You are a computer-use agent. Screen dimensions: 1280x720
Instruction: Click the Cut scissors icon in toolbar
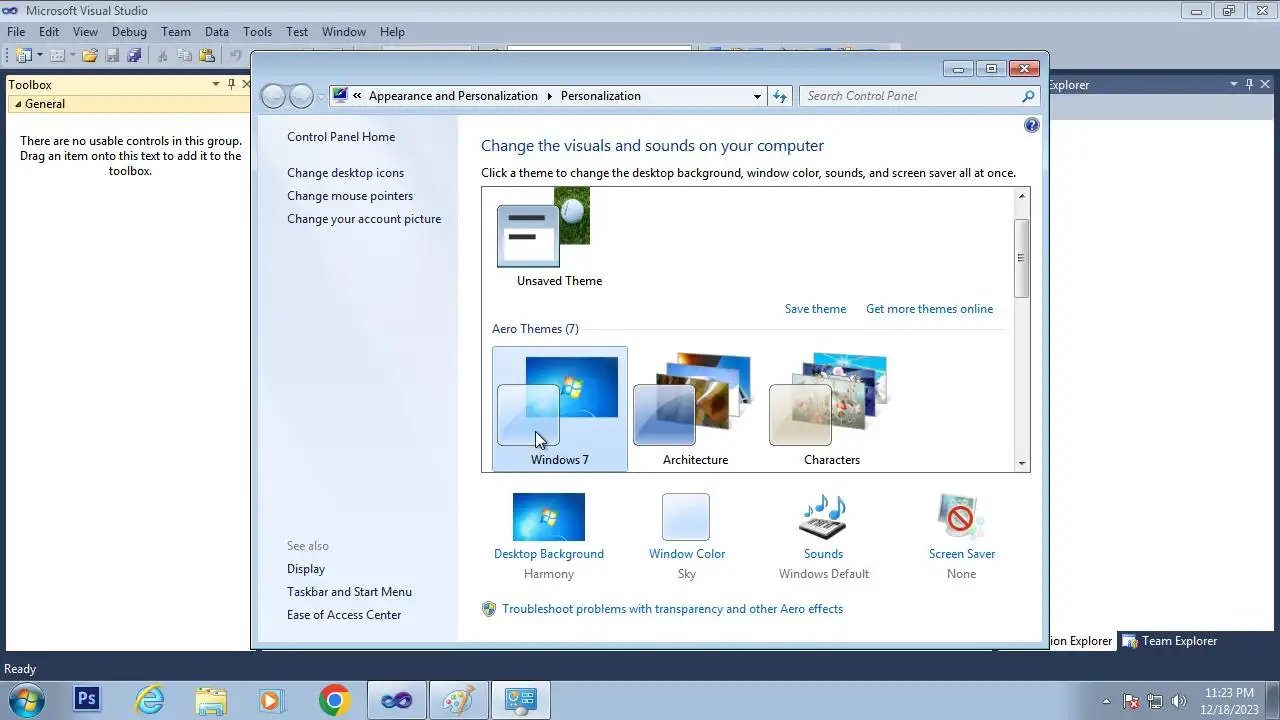(x=163, y=56)
